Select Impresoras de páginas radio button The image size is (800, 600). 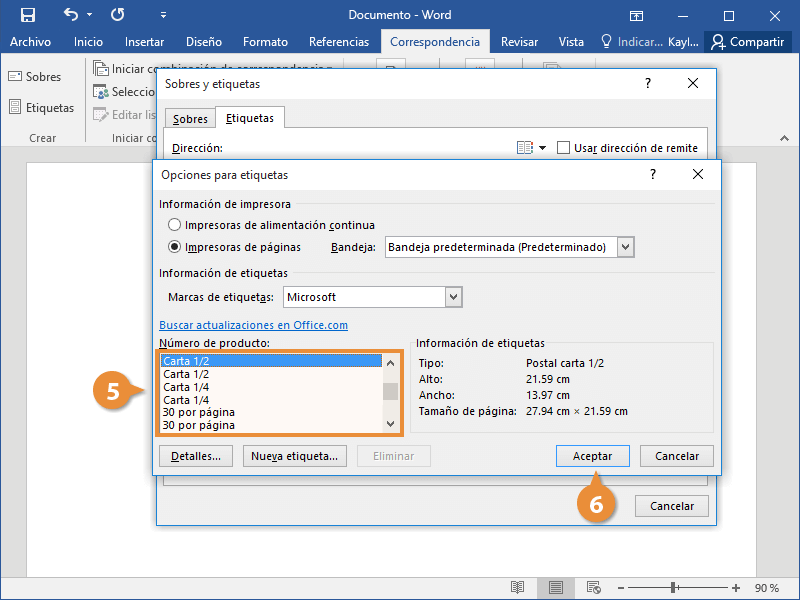(x=175, y=247)
